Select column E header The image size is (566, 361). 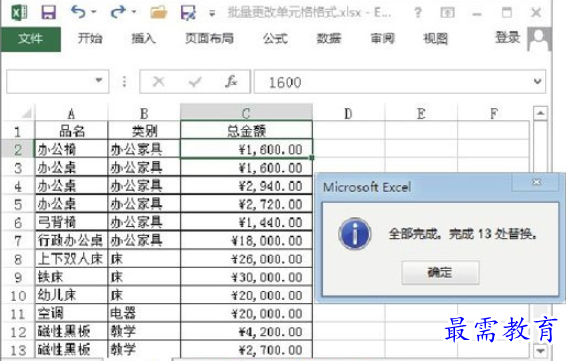pyautogui.click(x=421, y=114)
